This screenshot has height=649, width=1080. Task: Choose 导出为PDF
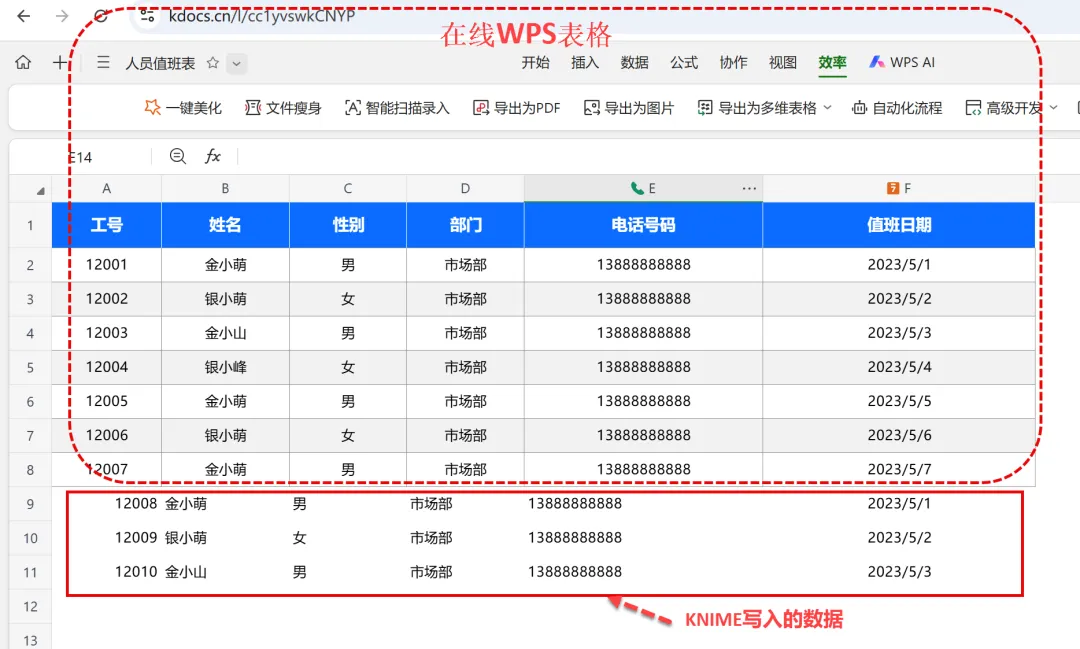click(517, 107)
